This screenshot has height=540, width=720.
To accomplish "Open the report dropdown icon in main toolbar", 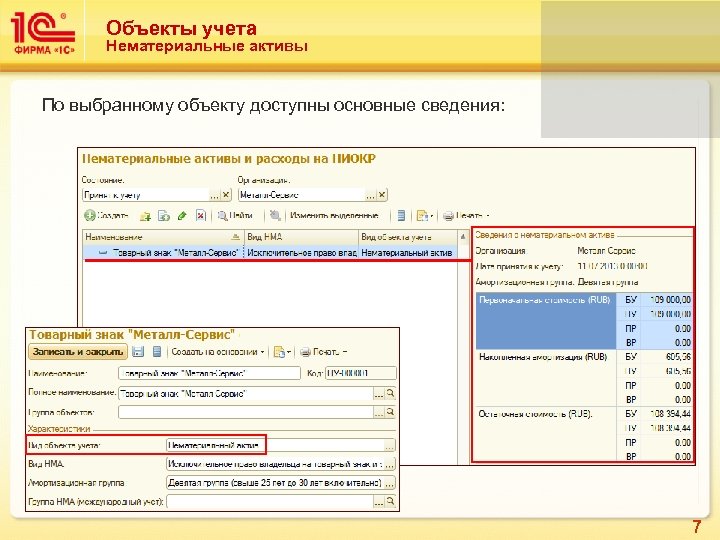I will pos(424,215).
